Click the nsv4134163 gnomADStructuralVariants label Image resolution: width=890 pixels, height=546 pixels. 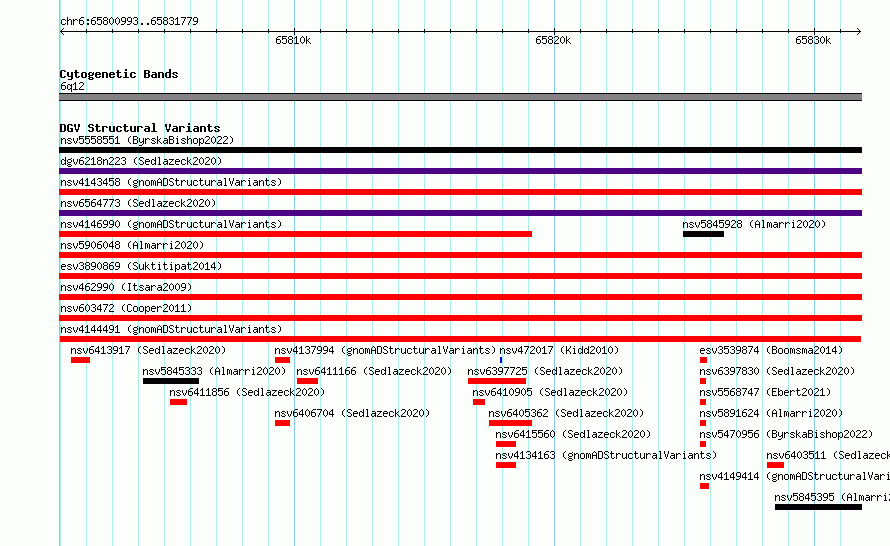[606, 455]
